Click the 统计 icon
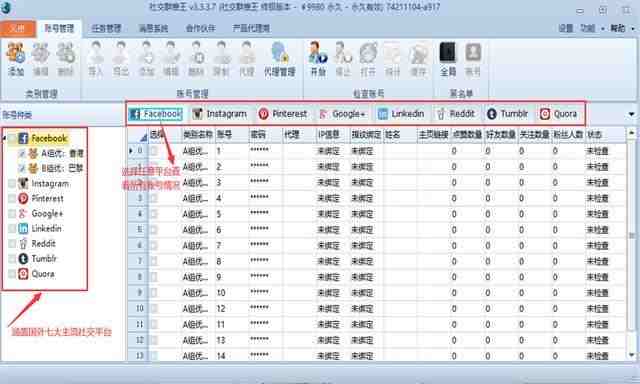This screenshot has height=384, width=640. tap(393, 59)
